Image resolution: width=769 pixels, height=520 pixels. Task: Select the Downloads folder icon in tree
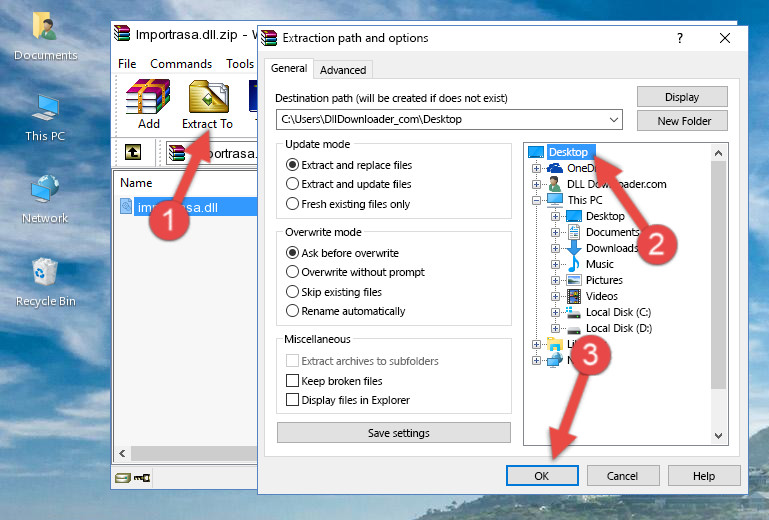point(574,248)
